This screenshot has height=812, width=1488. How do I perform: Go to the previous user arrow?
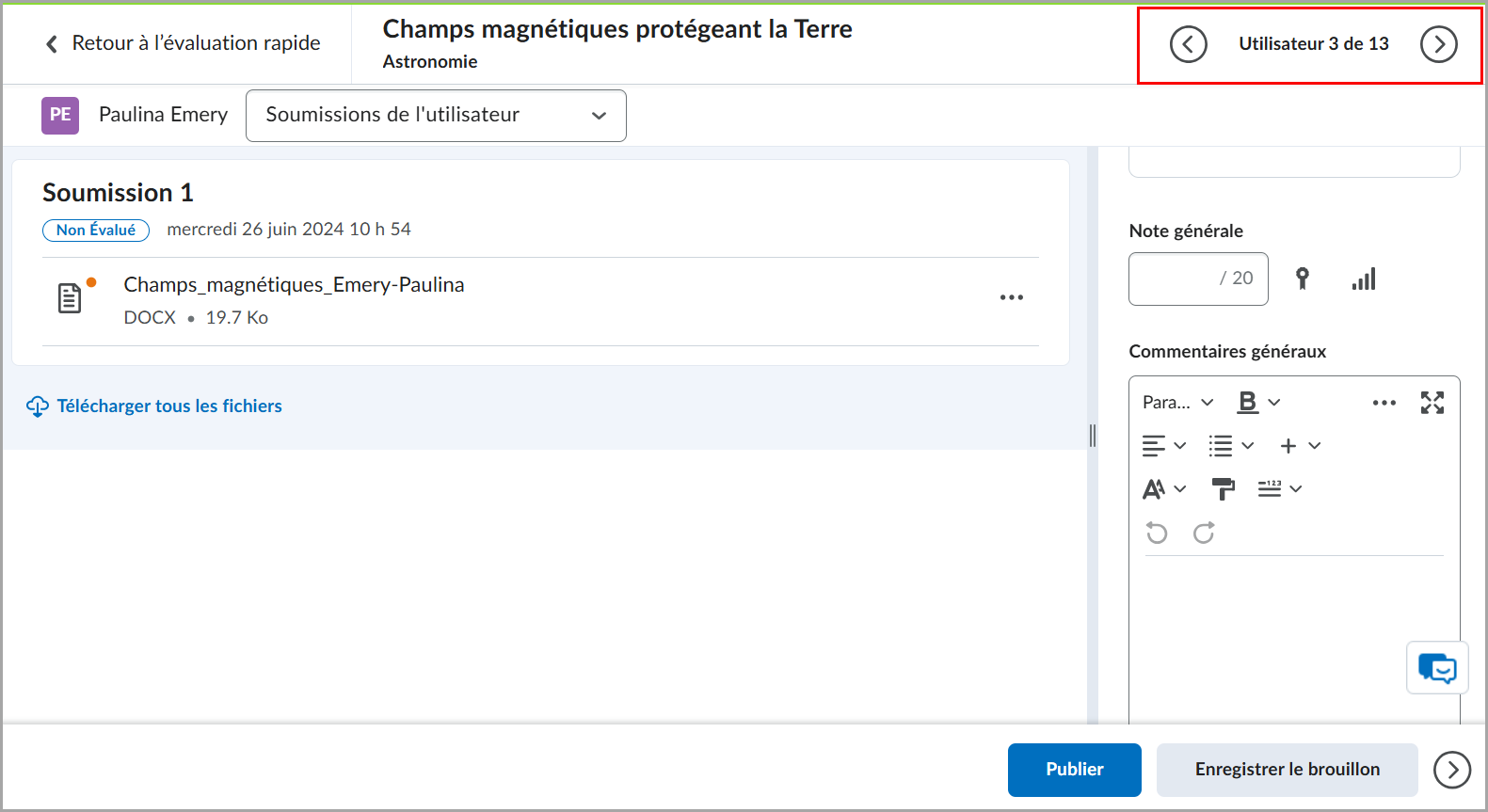(x=1188, y=44)
